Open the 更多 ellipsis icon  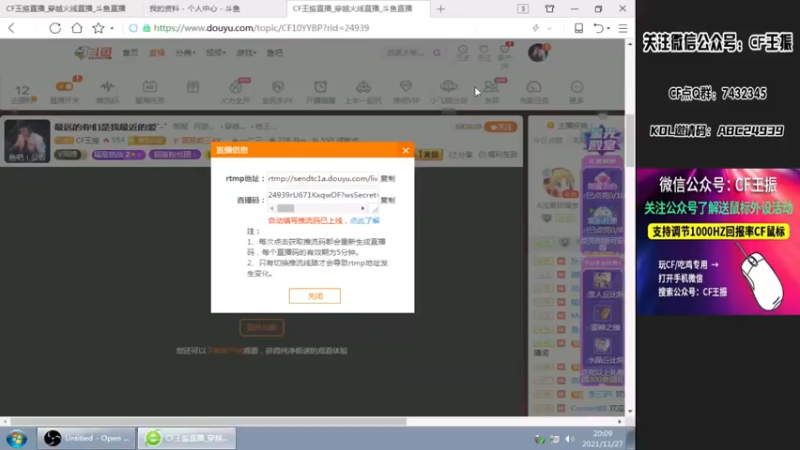coord(577,87)
